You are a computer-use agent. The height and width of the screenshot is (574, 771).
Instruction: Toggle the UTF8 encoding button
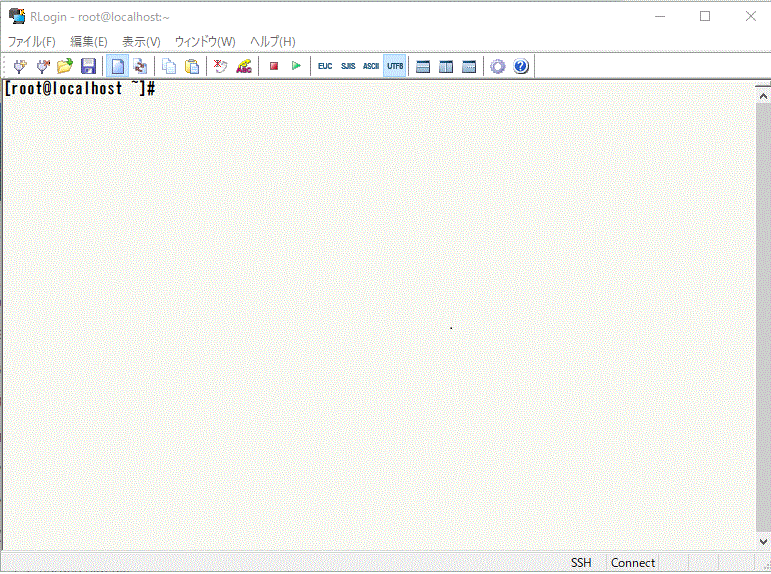(x=395, y=66)
